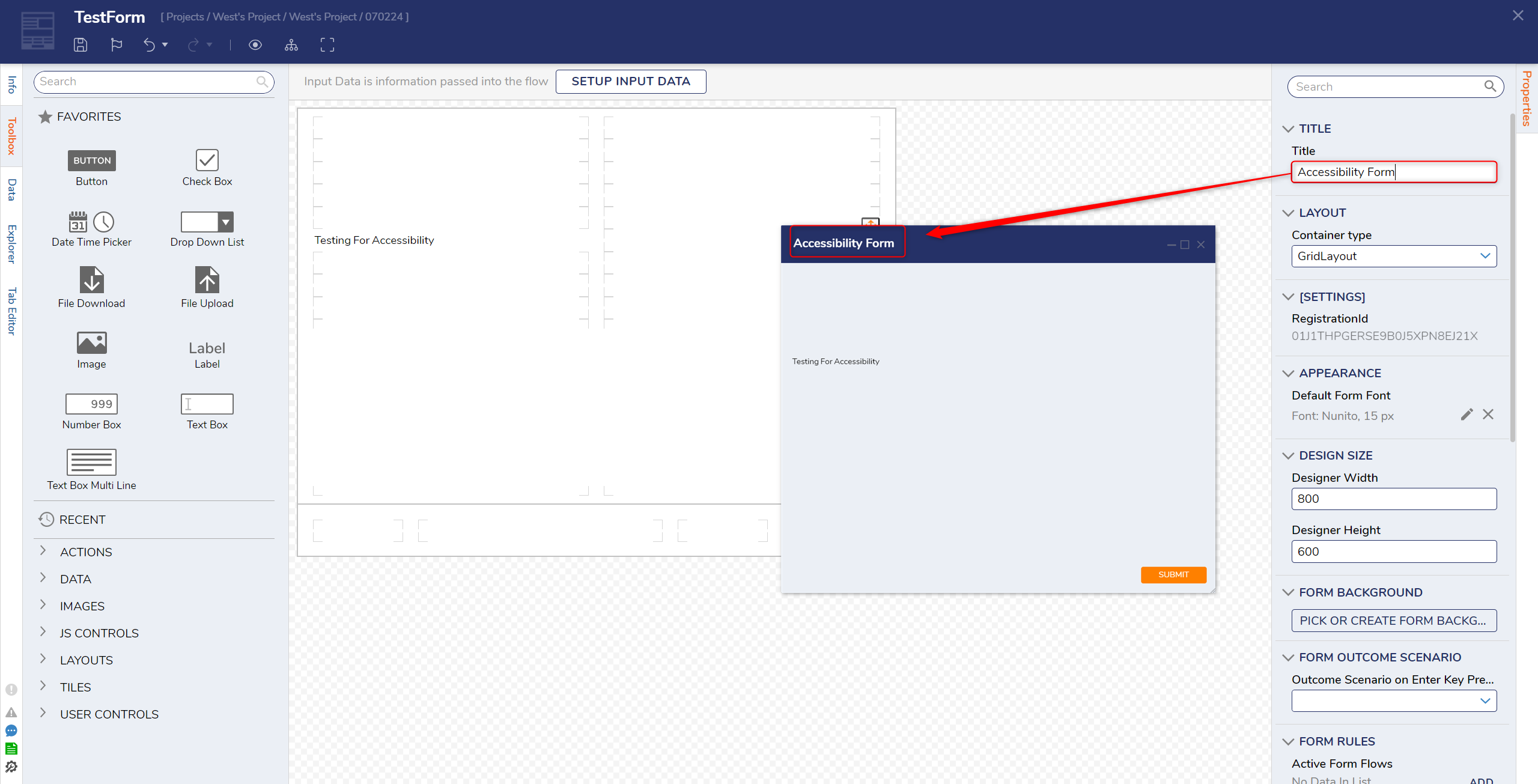Close the TestForm designer
Image resolution: width=1538 pixels, height=784 pixels.
click(x=1518, y=16)
